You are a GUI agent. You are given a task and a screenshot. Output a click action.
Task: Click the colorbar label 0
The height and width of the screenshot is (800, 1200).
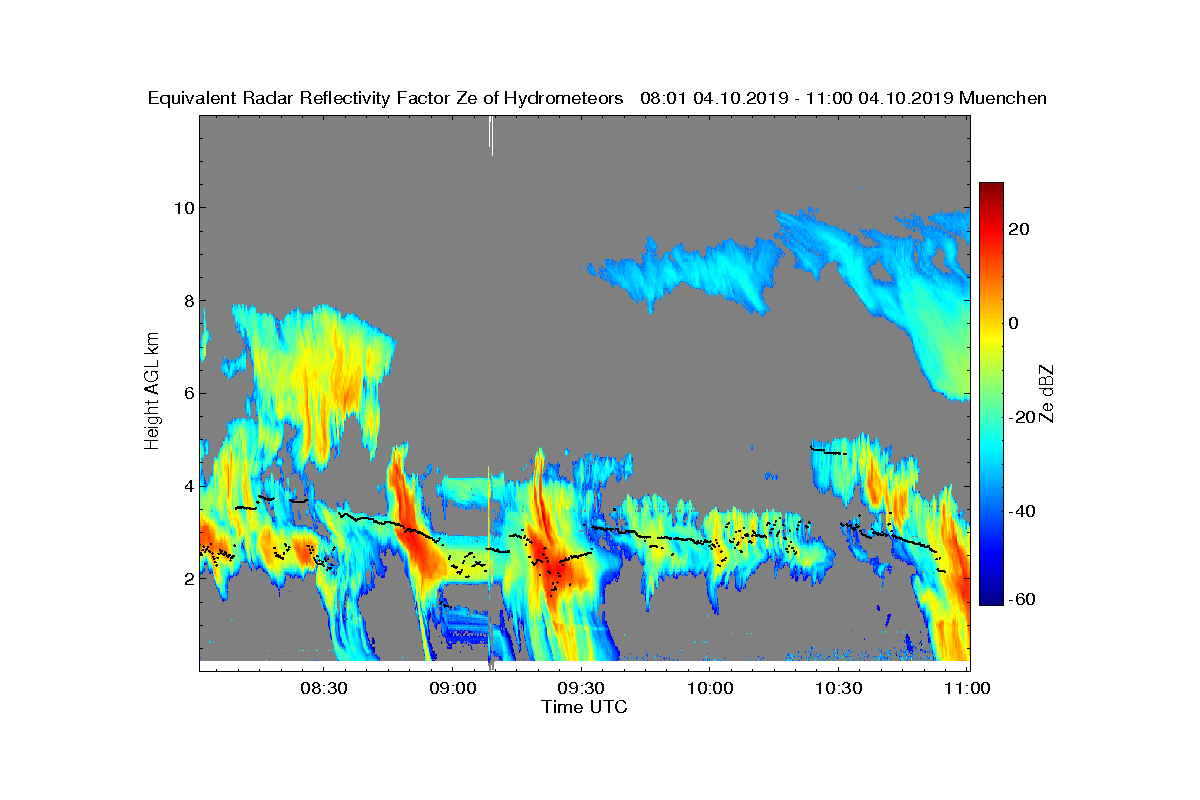(1015, 323)
